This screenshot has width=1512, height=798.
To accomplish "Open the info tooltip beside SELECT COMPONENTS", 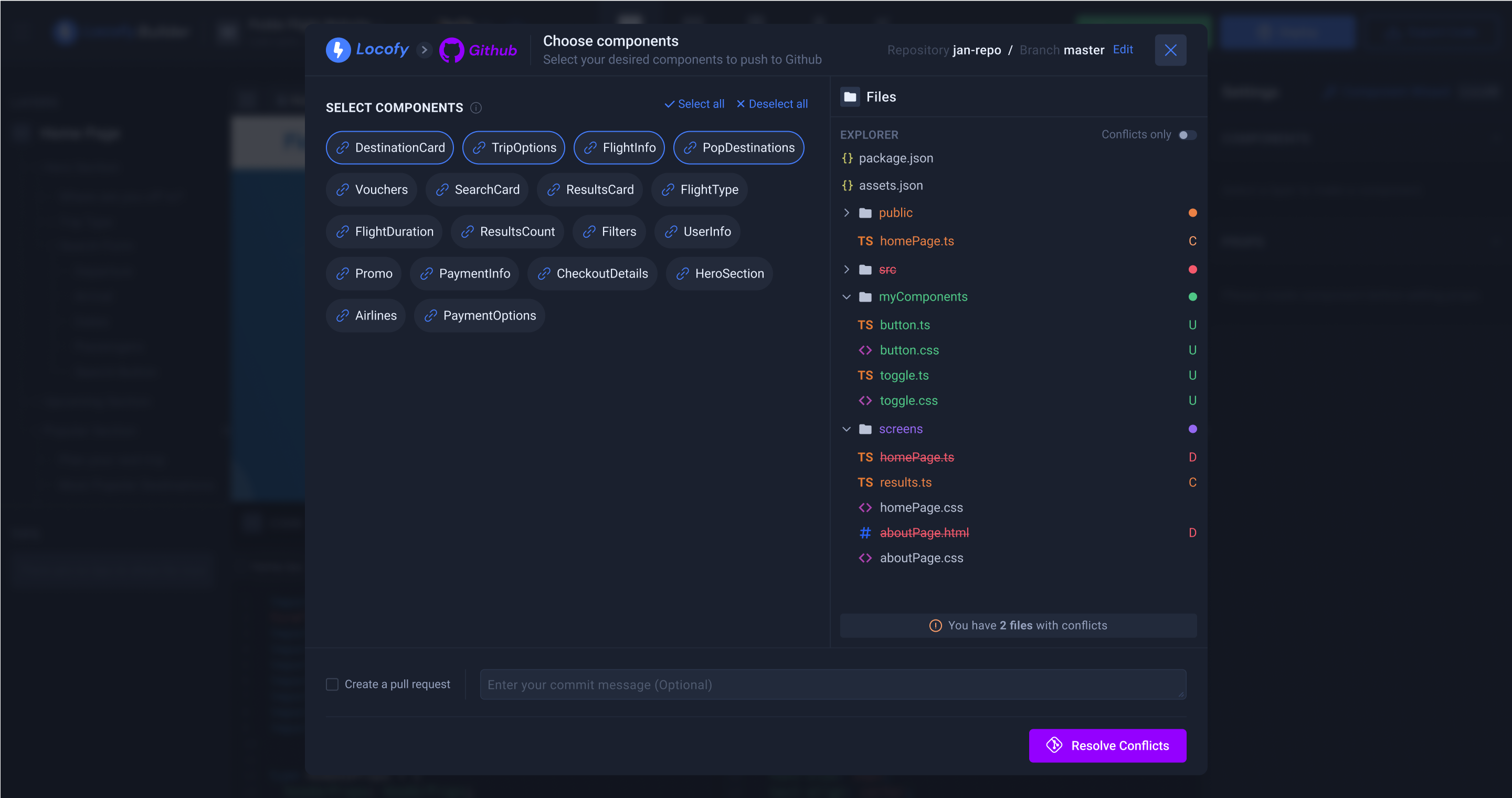I will pyautogui.click(x=476, y=108).
